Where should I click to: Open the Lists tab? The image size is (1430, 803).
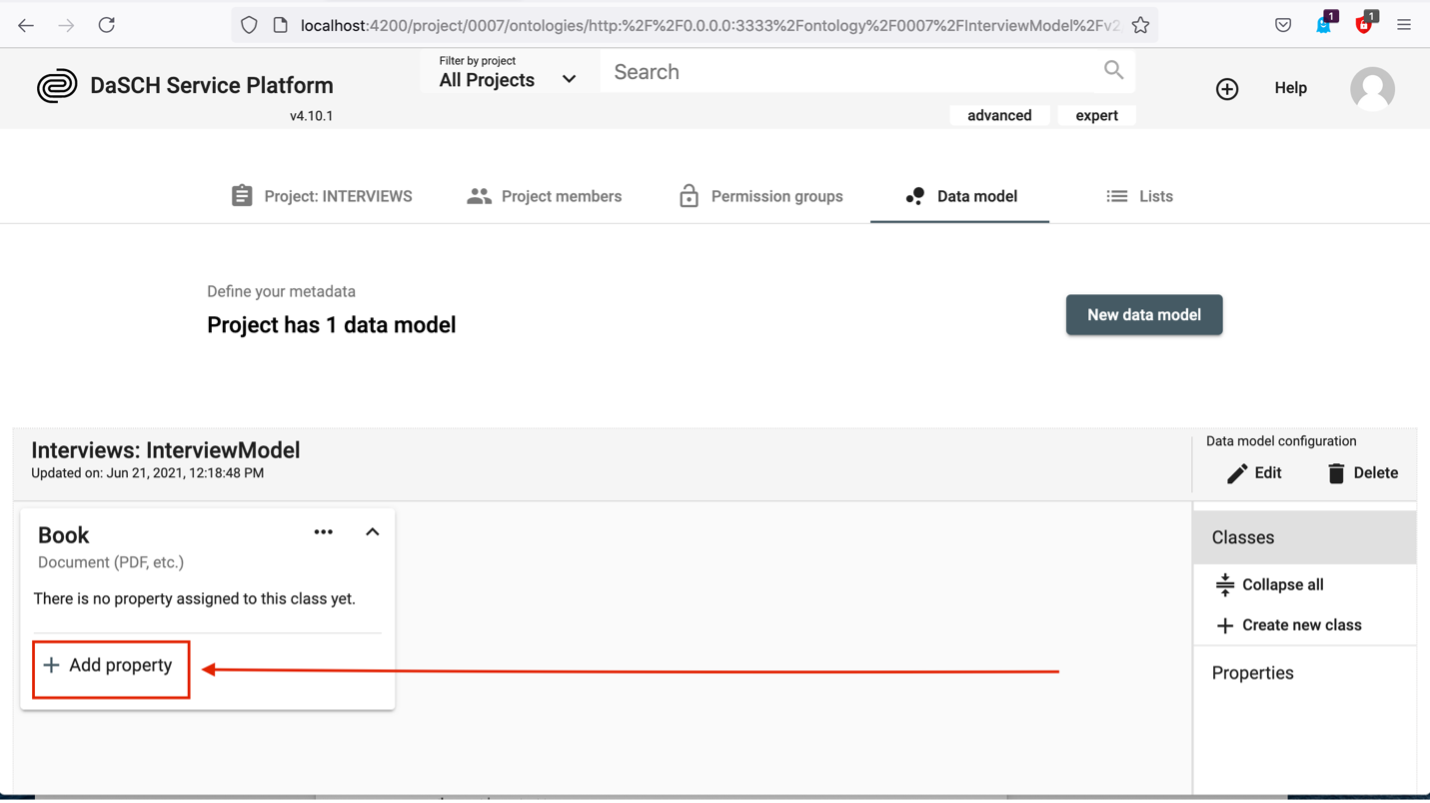pos(1140,197)
